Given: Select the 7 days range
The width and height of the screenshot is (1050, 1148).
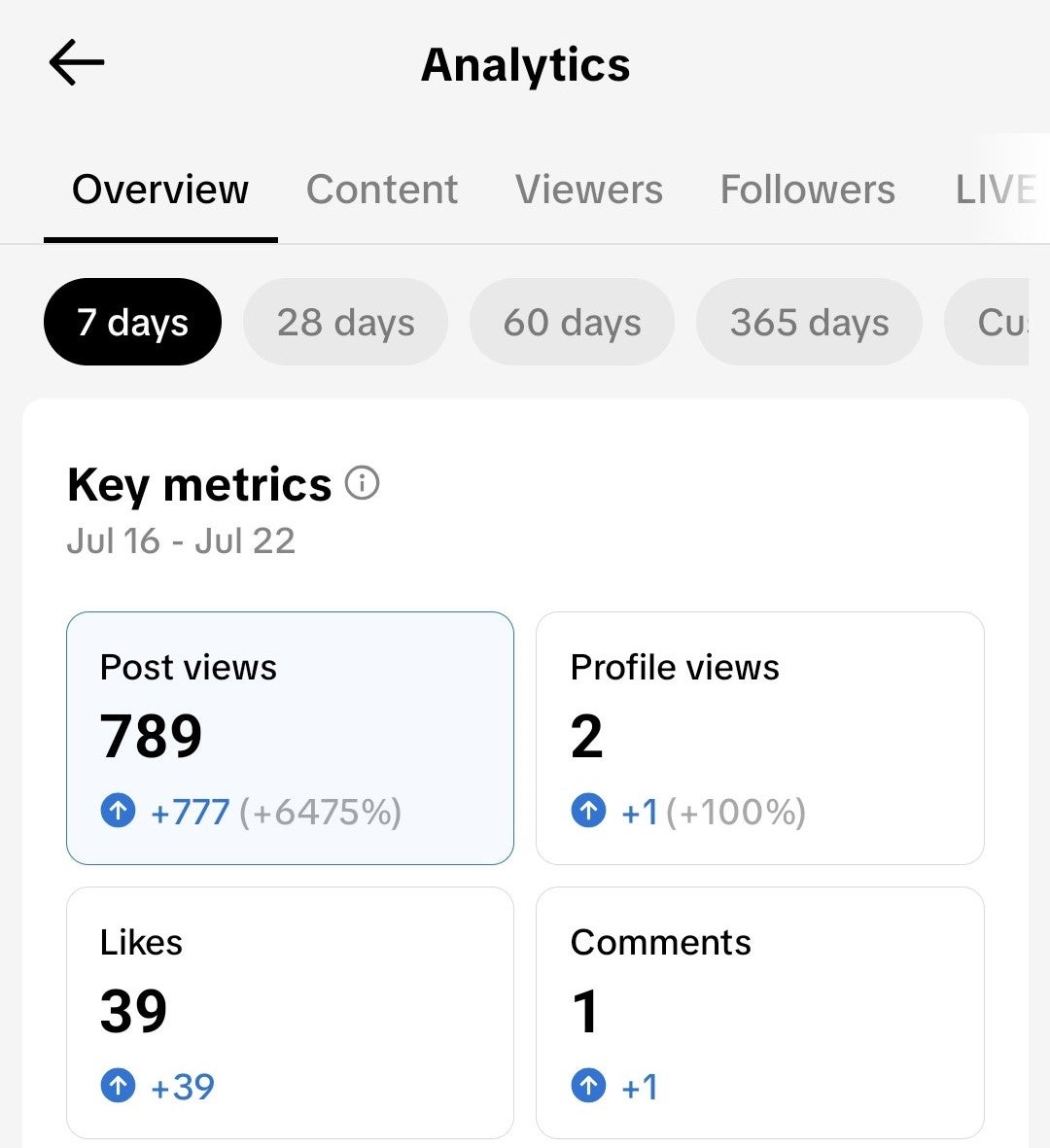Looking at the screenshot, I should (132, 322).
